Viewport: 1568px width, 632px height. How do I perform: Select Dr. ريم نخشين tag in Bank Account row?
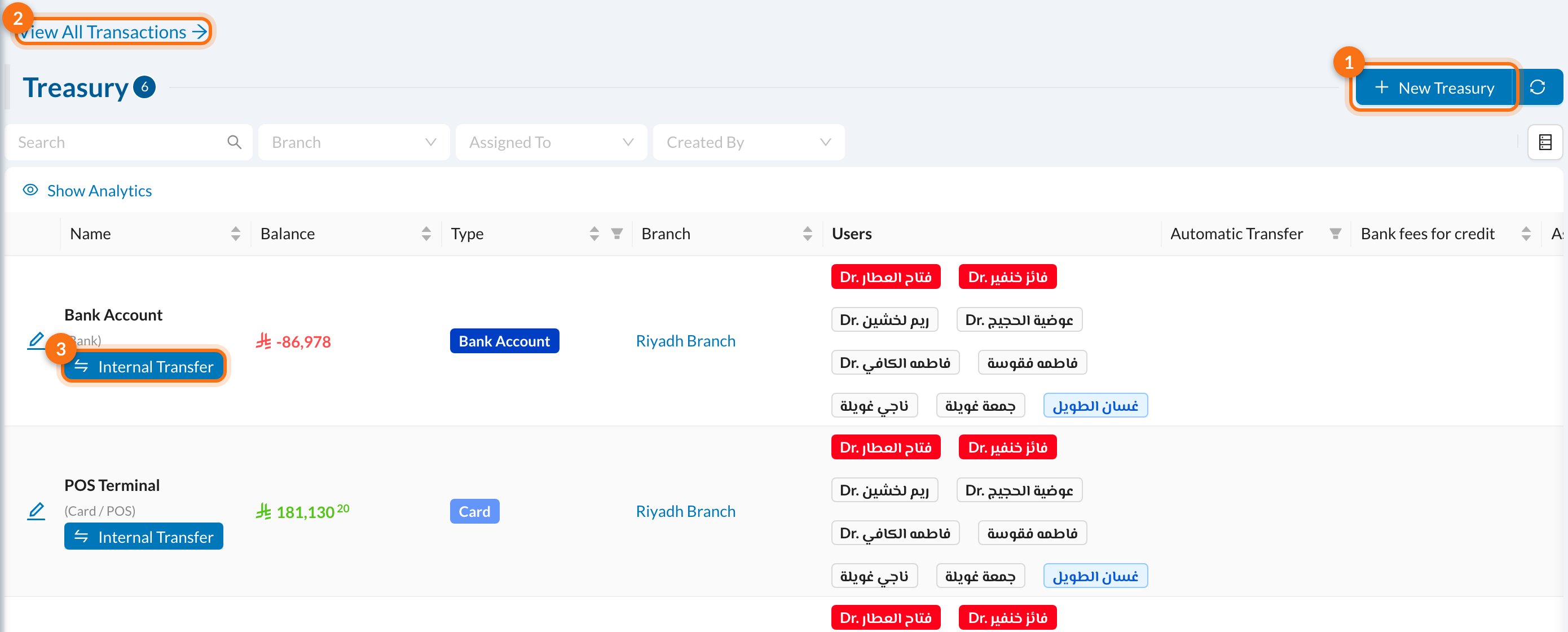pos(884,319)
